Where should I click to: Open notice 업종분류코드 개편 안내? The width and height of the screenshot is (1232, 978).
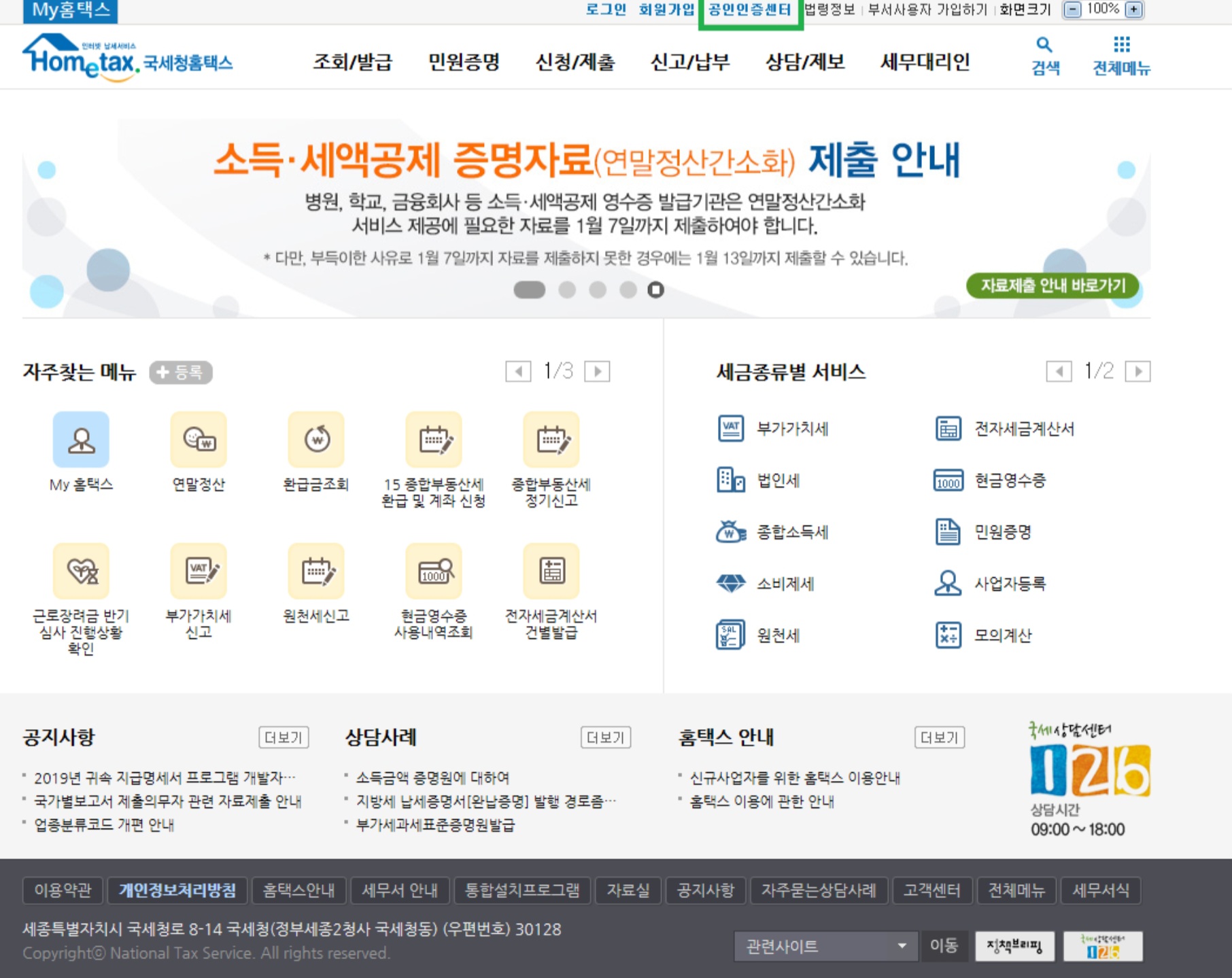click(104, 825)
